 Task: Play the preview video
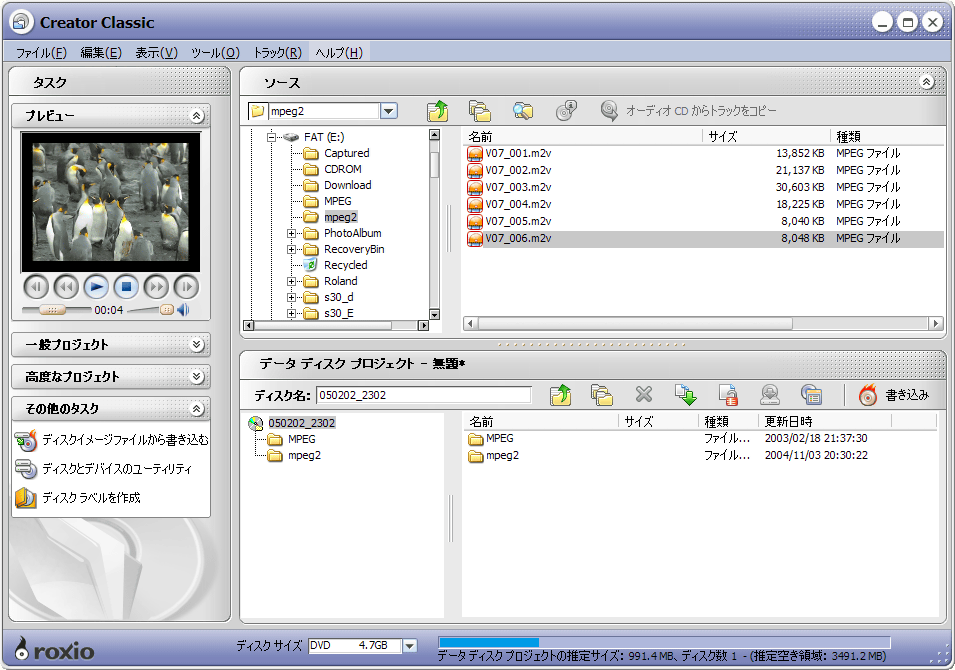96,287
